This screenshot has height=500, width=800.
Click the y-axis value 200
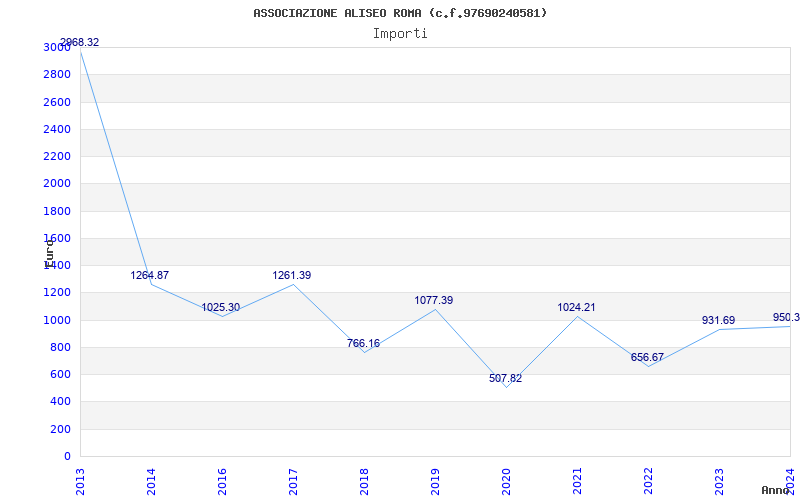point(60,430)
